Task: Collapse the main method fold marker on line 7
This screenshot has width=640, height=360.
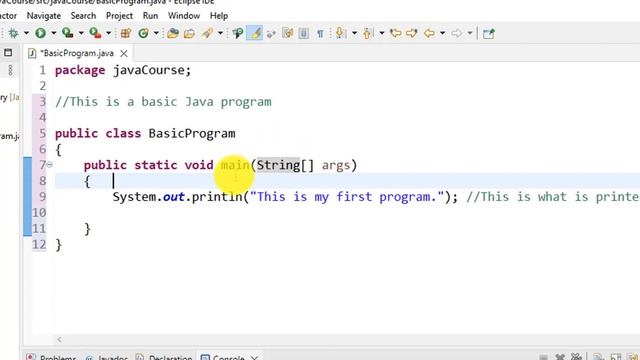Action: pyautogui.click(x=49, y=164)
